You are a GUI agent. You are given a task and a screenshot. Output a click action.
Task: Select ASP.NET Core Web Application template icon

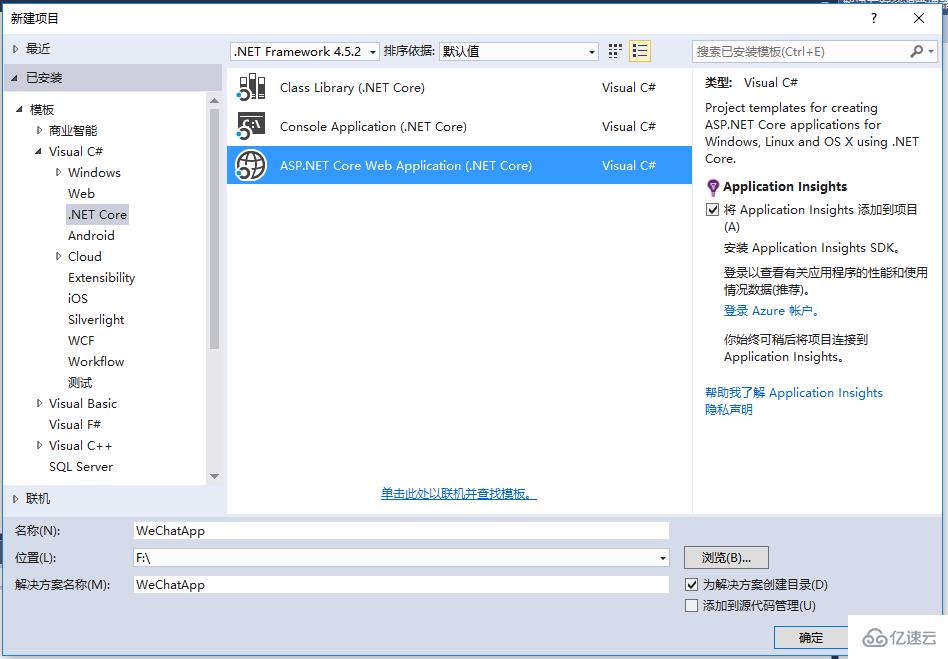click(x=252, y=165)
